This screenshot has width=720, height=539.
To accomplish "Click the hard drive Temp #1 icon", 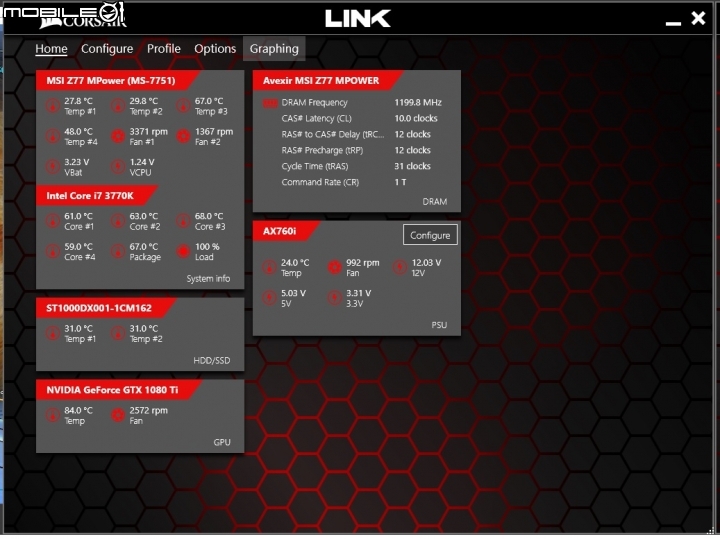I will pyautogui.click(x=53, y=334).
